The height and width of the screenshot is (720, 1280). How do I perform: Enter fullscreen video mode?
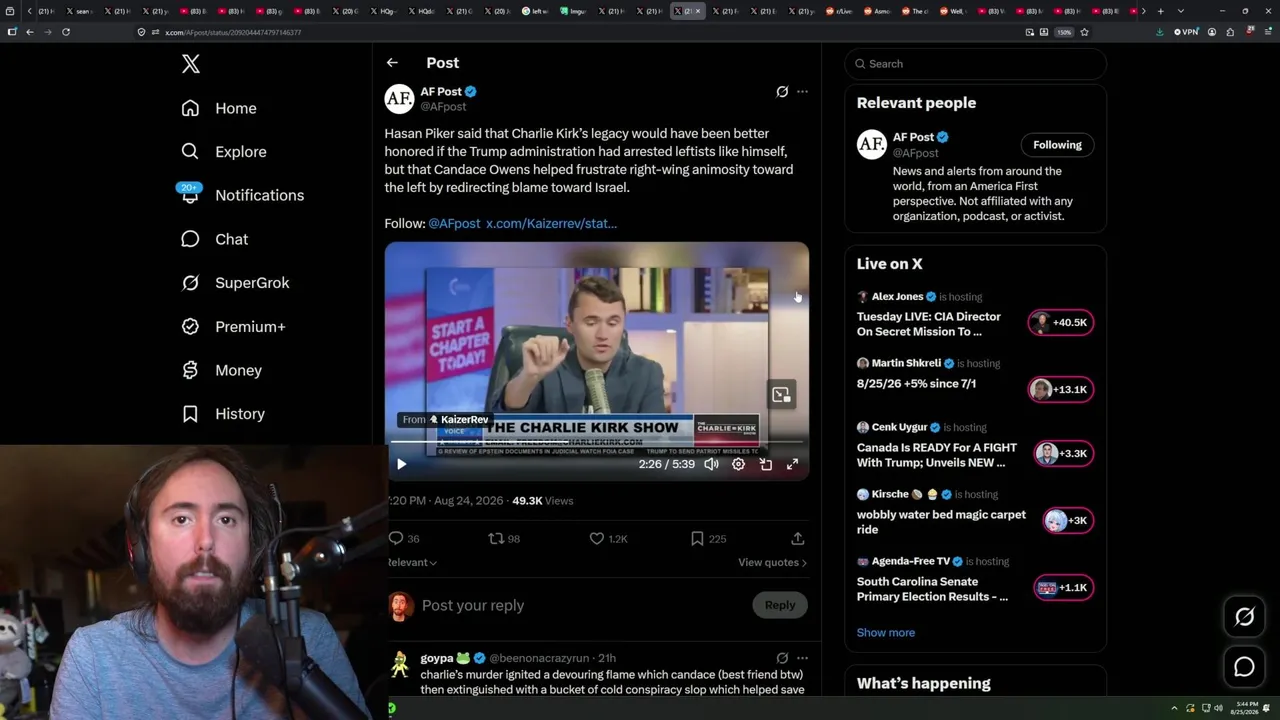pyautogui.click(x=793, y=464)
